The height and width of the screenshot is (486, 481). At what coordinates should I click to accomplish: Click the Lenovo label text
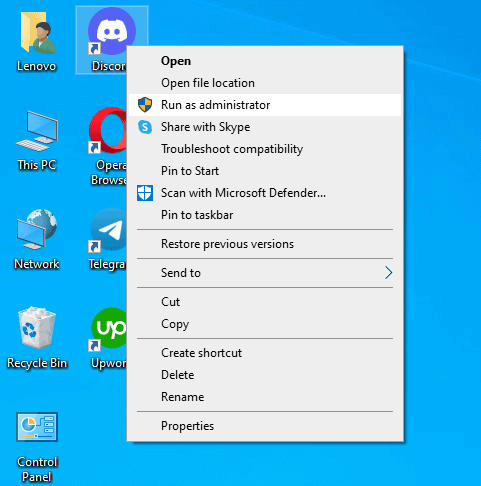(37, 66)
